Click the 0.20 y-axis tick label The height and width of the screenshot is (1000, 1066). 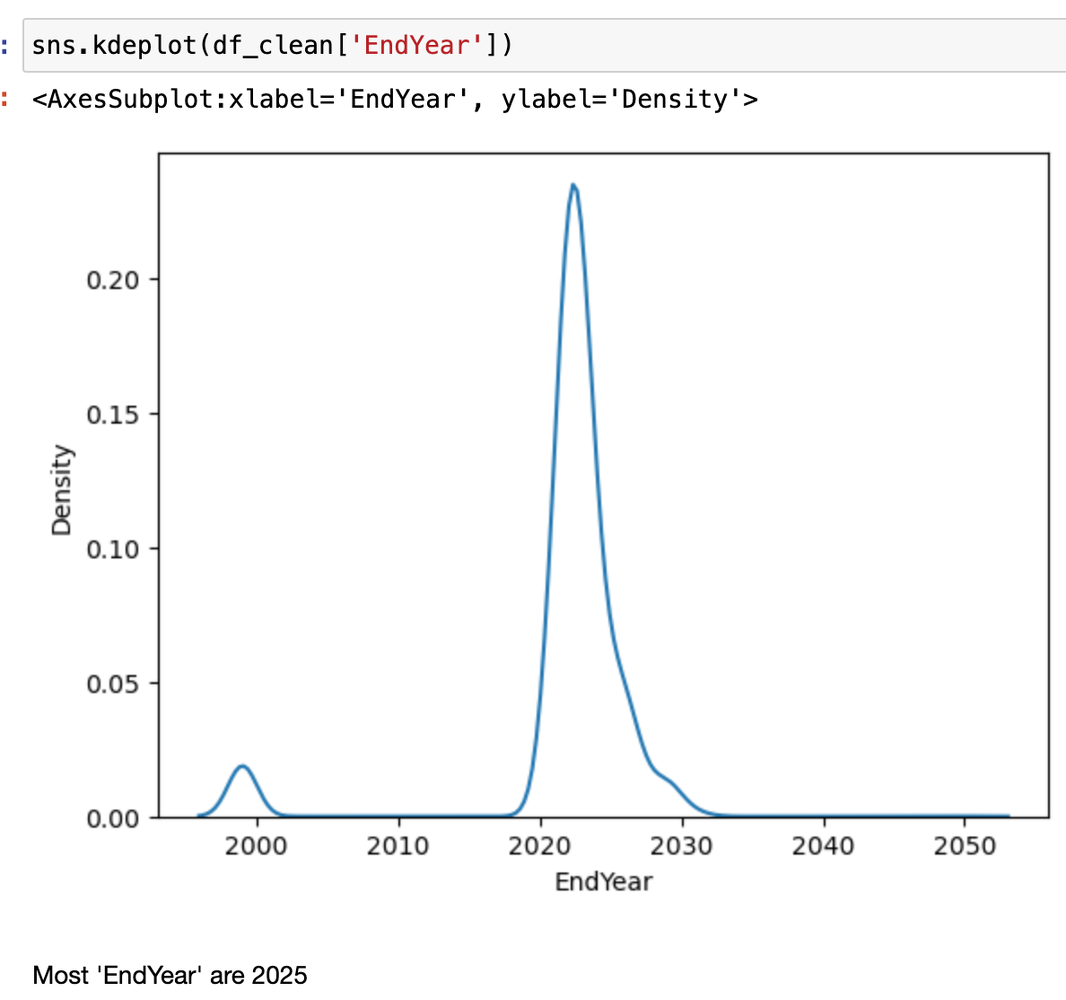(x=112, y=279)
